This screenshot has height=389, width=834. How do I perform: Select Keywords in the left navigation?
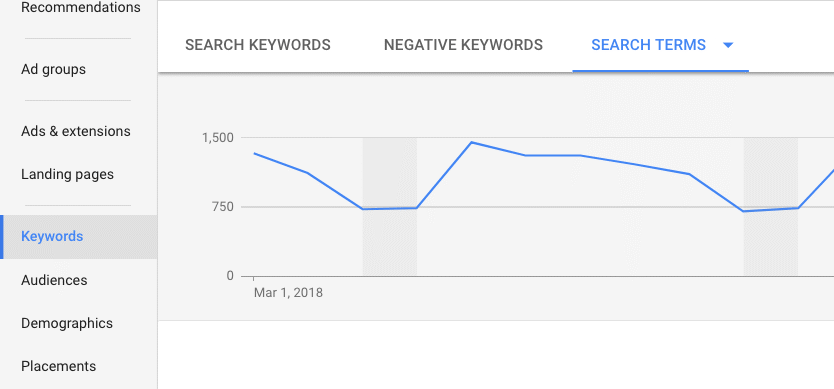(x=79, y=237)
